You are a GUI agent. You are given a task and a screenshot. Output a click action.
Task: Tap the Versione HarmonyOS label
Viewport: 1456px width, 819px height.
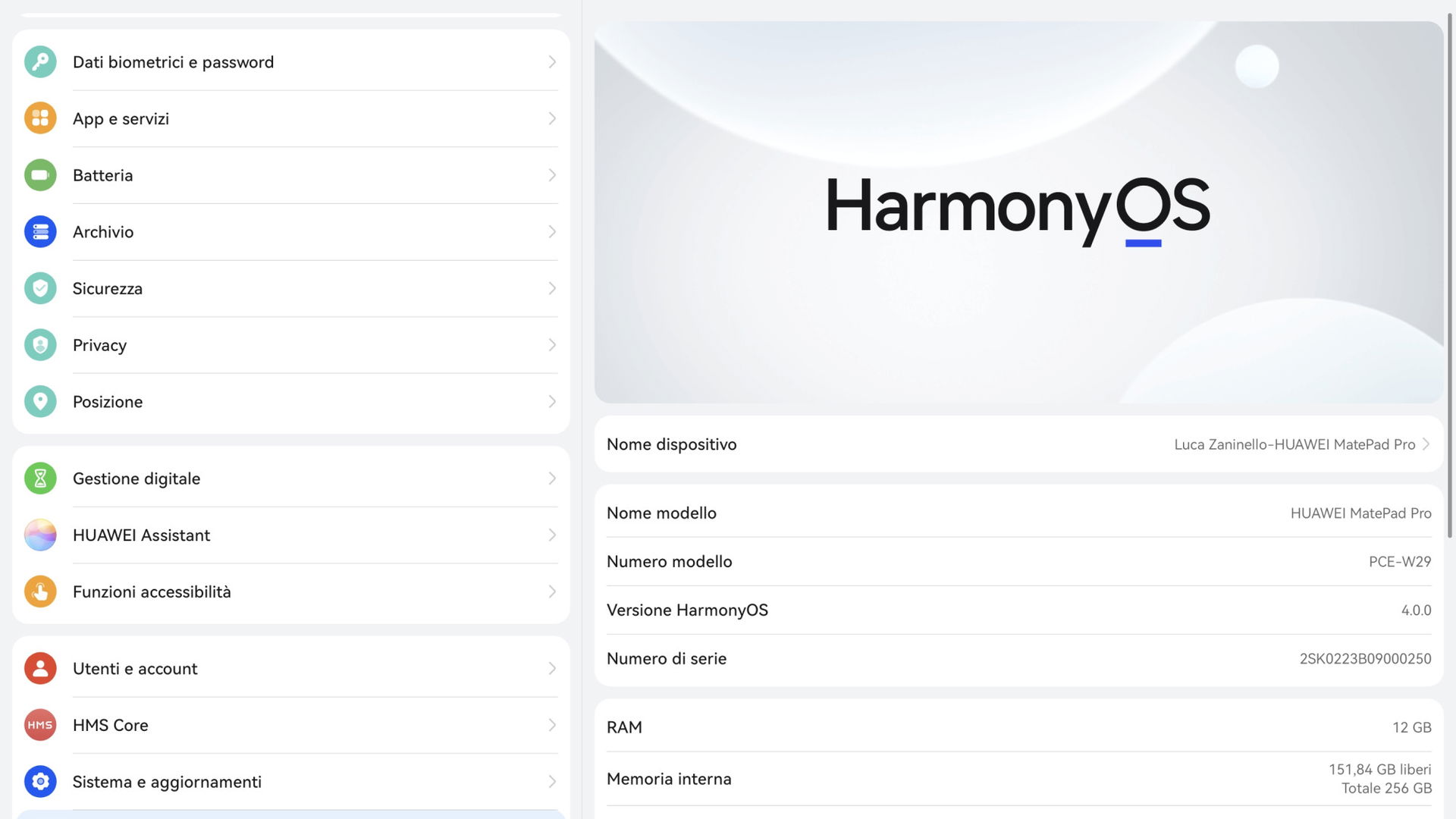[x=687, y=610]
